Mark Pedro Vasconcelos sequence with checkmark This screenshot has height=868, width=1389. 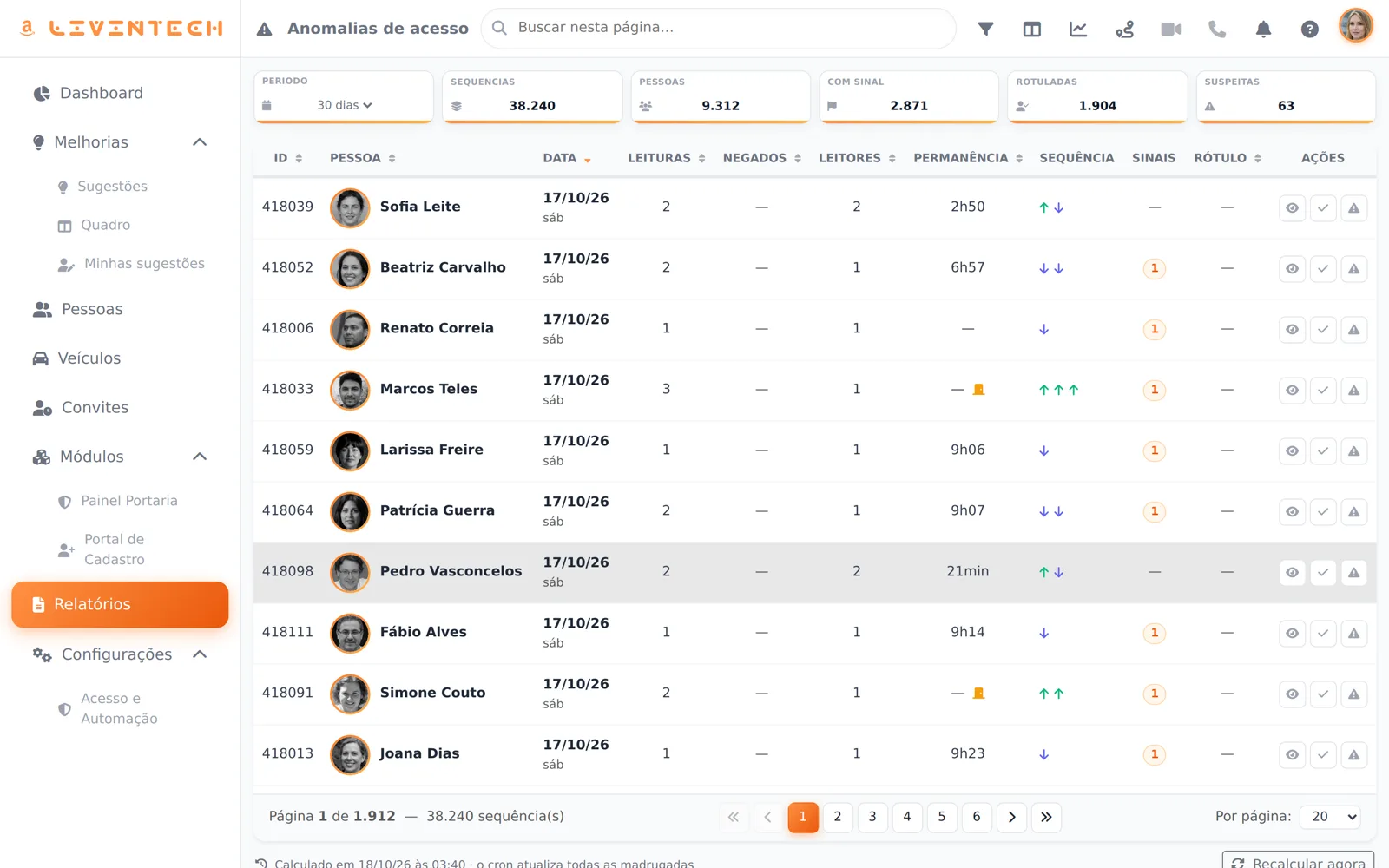pyautogui.click(x=1323, y=572)
